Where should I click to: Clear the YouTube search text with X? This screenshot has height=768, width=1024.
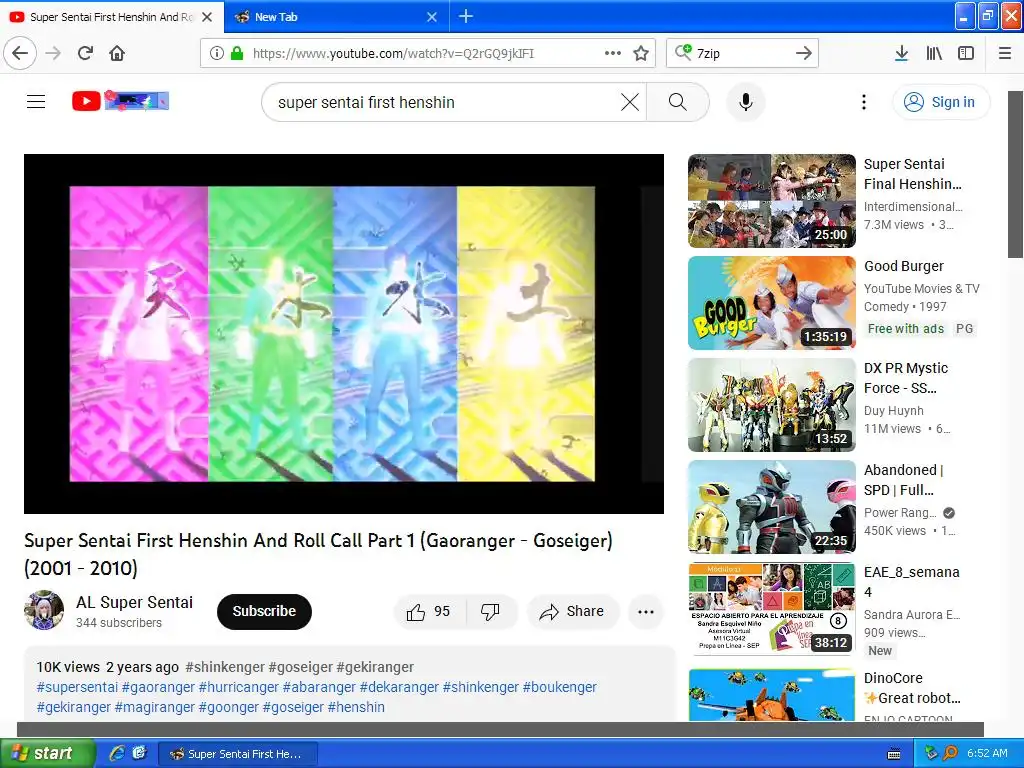(630, 102)
